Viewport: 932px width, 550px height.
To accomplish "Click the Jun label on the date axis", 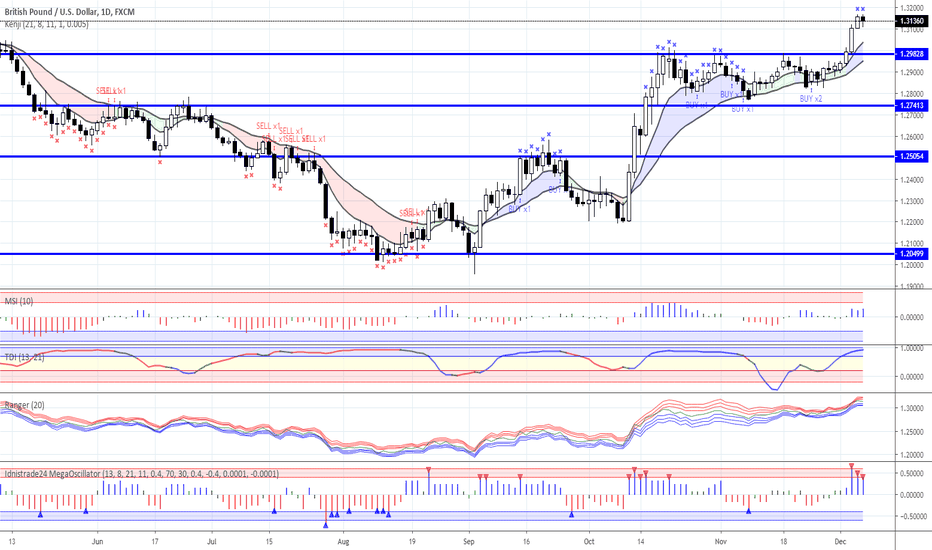I will tap(96, 540).
